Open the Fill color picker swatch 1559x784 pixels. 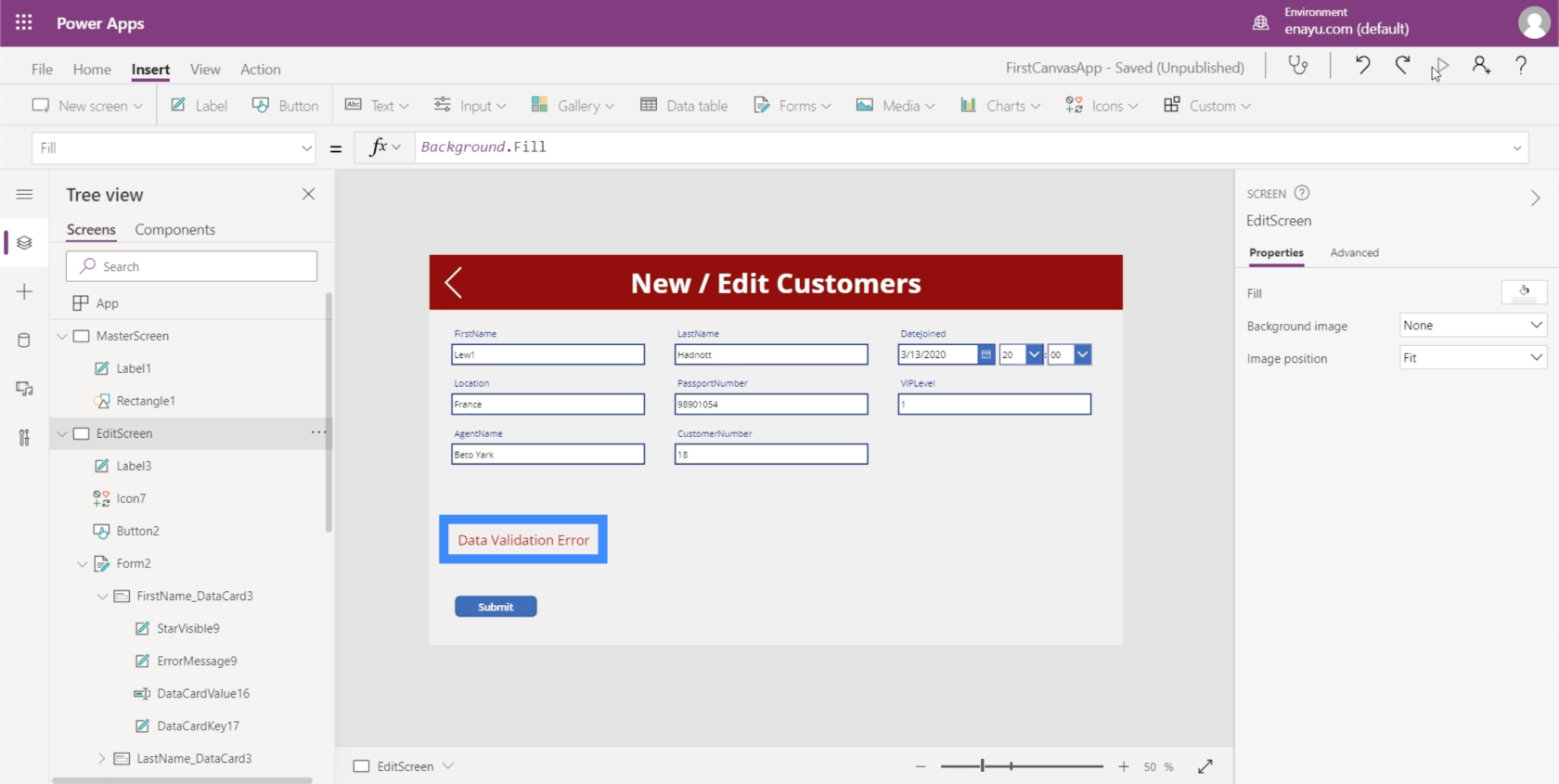click(1524, 292)
